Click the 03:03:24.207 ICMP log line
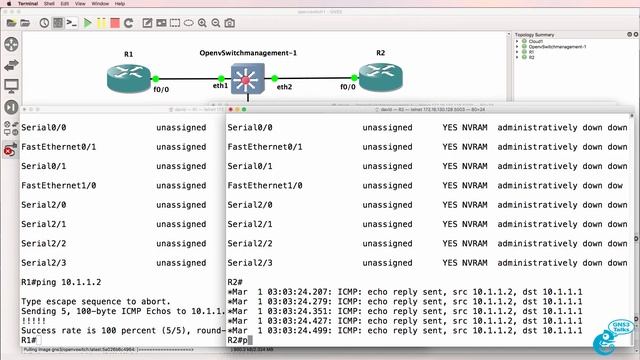This screenshot has width=640, height=360. (x=405, y=292)
